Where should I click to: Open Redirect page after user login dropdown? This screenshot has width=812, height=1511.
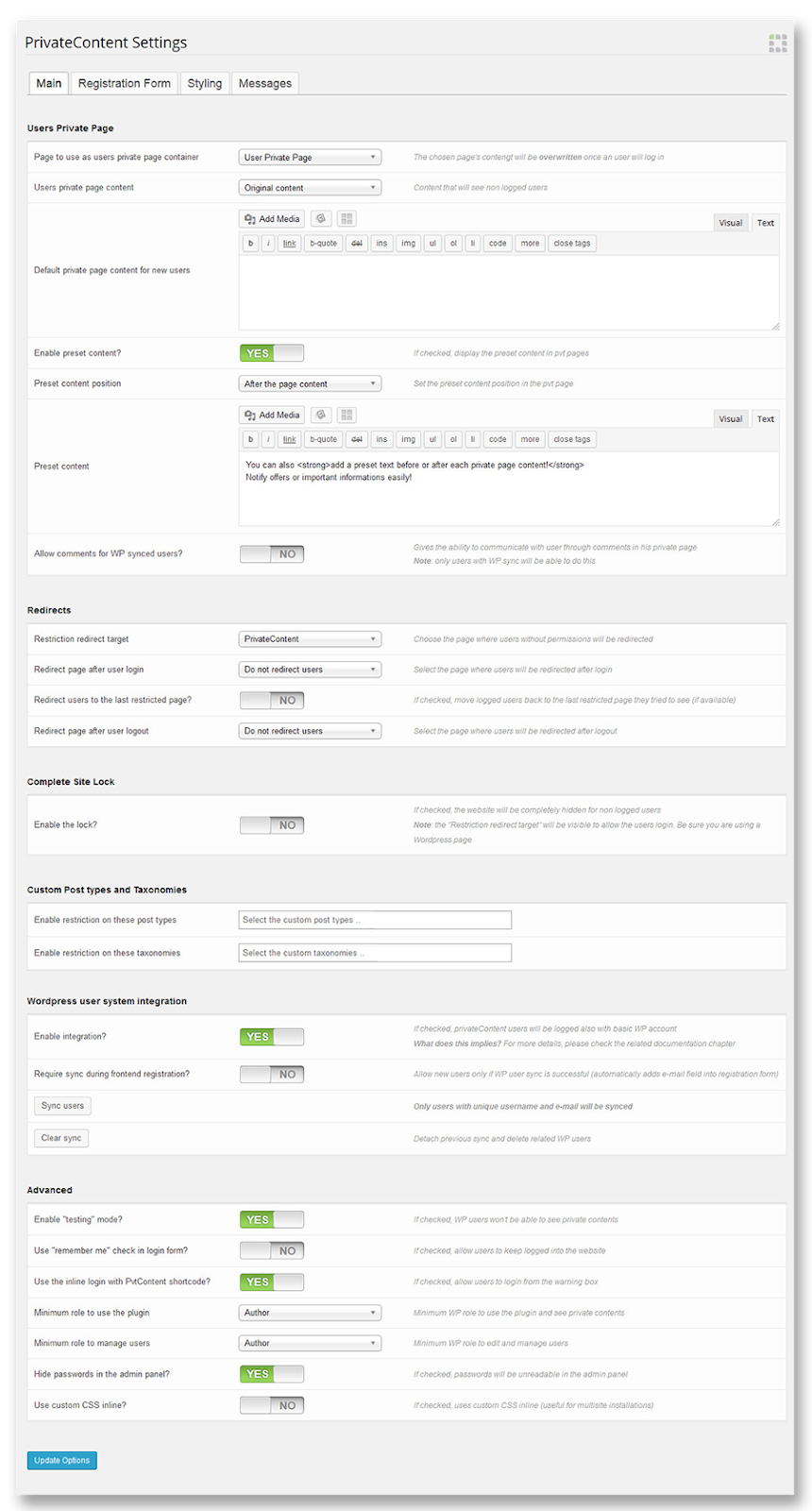tap(310, 670)
